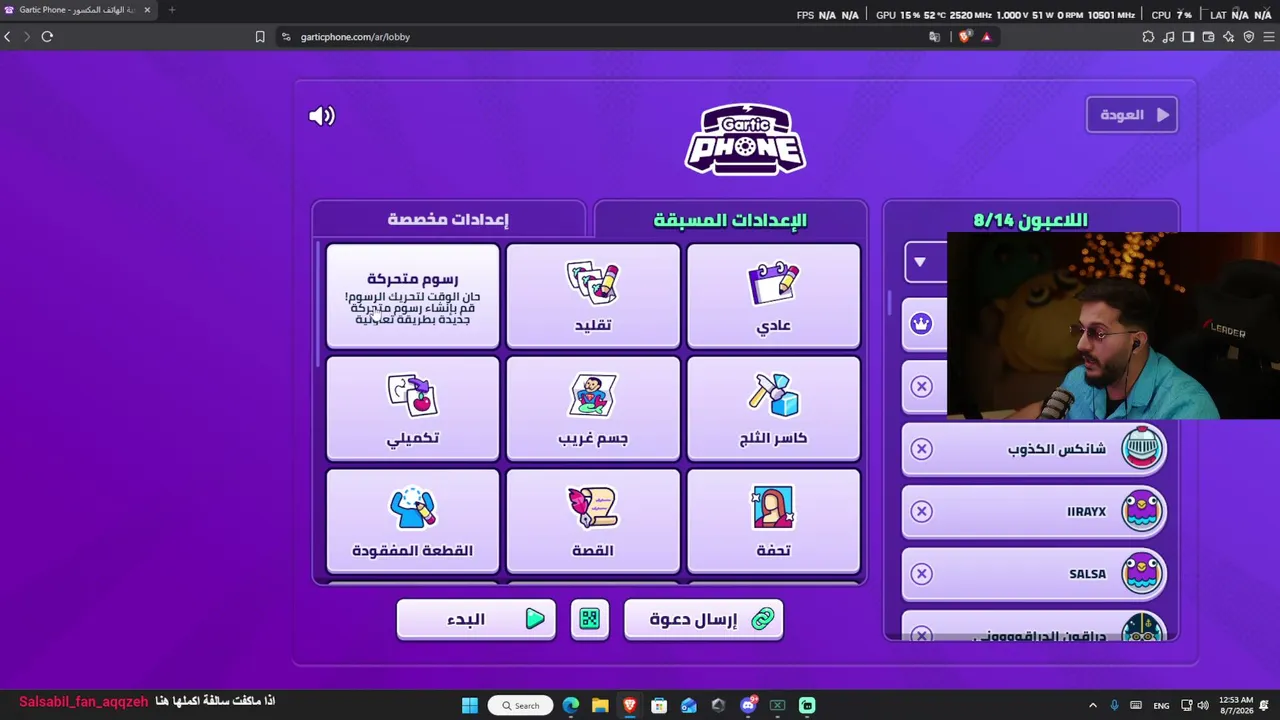Screen dimensions: 1280x720
Task: Open a new browser tab
Action: point(171,10)
